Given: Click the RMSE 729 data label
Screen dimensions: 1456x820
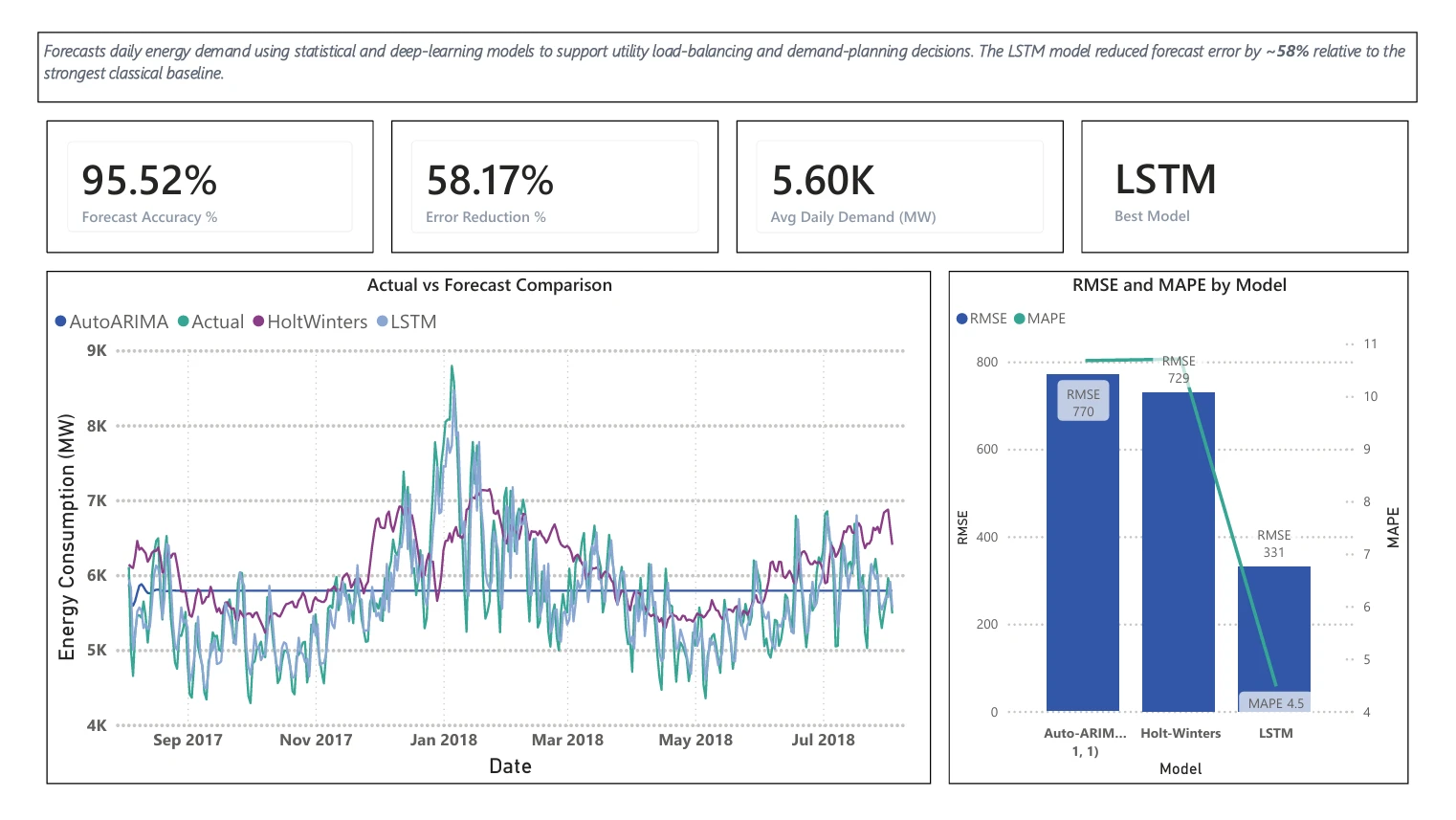Looking at the screenshot, I should coord(1179,369).
